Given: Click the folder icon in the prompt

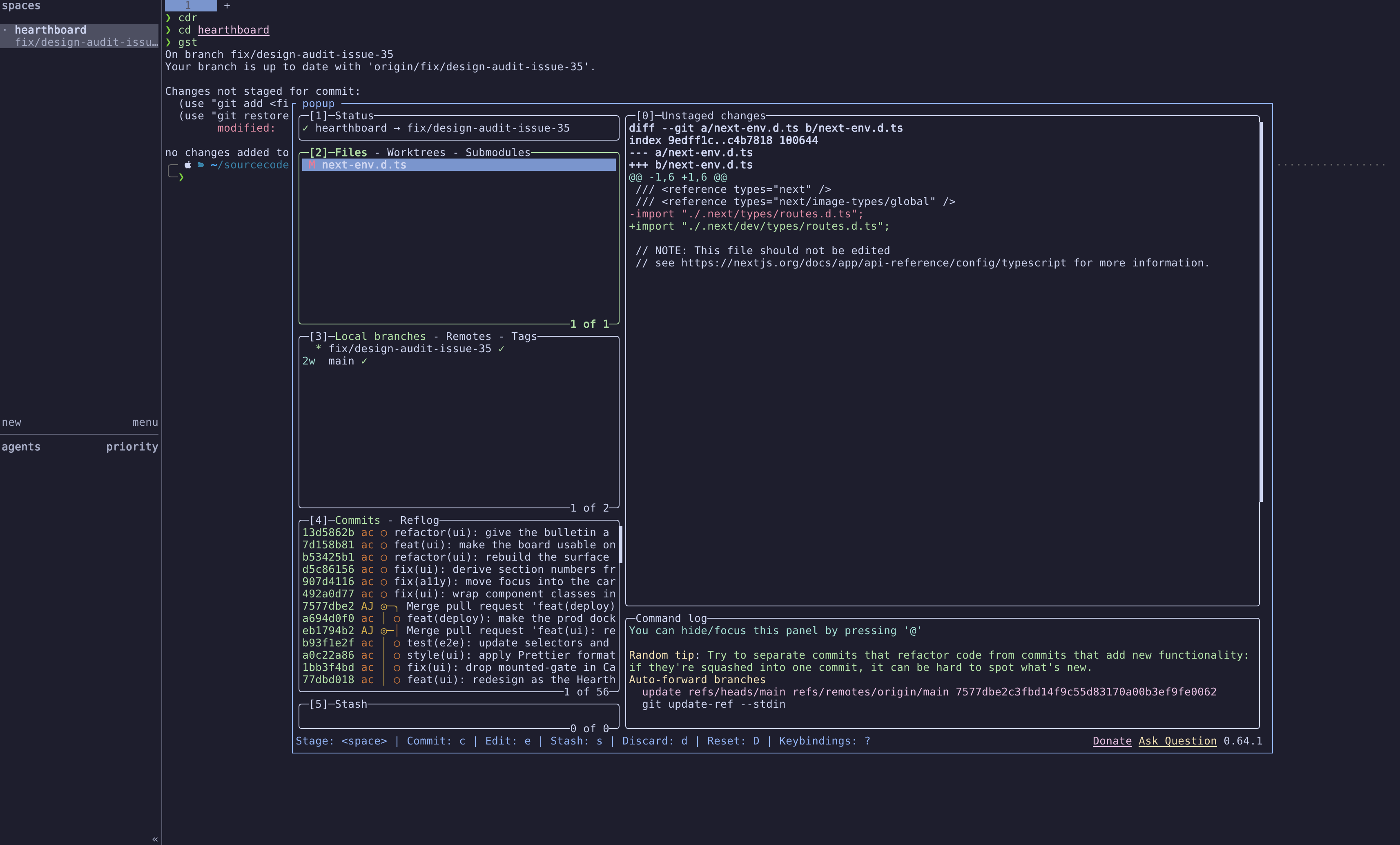Looking at the screenshot, I should 201,165.
